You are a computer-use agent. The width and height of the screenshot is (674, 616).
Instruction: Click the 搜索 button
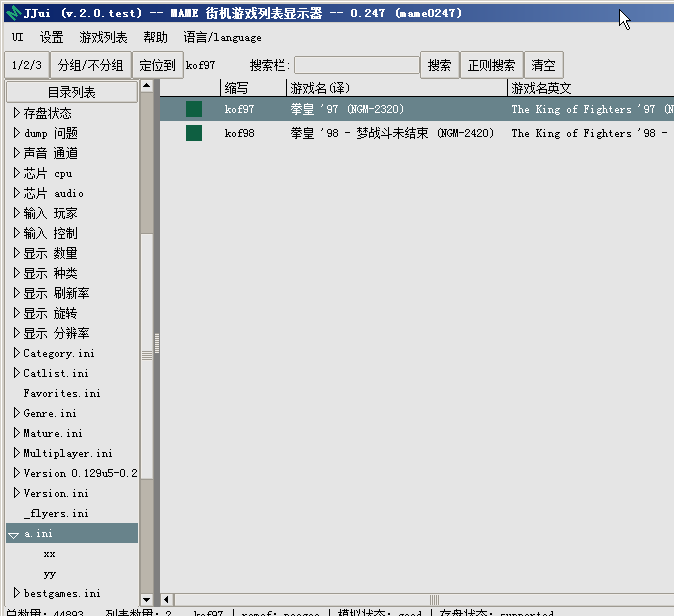coord(439,65)
